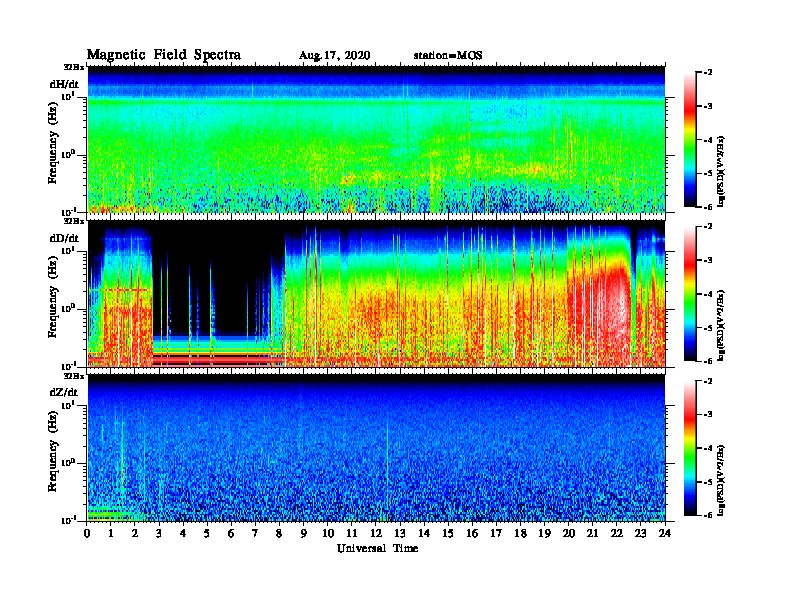792x612 pixels.
Task: Click hour 11 tick label on time axis
Action: (x=352, y=534)
